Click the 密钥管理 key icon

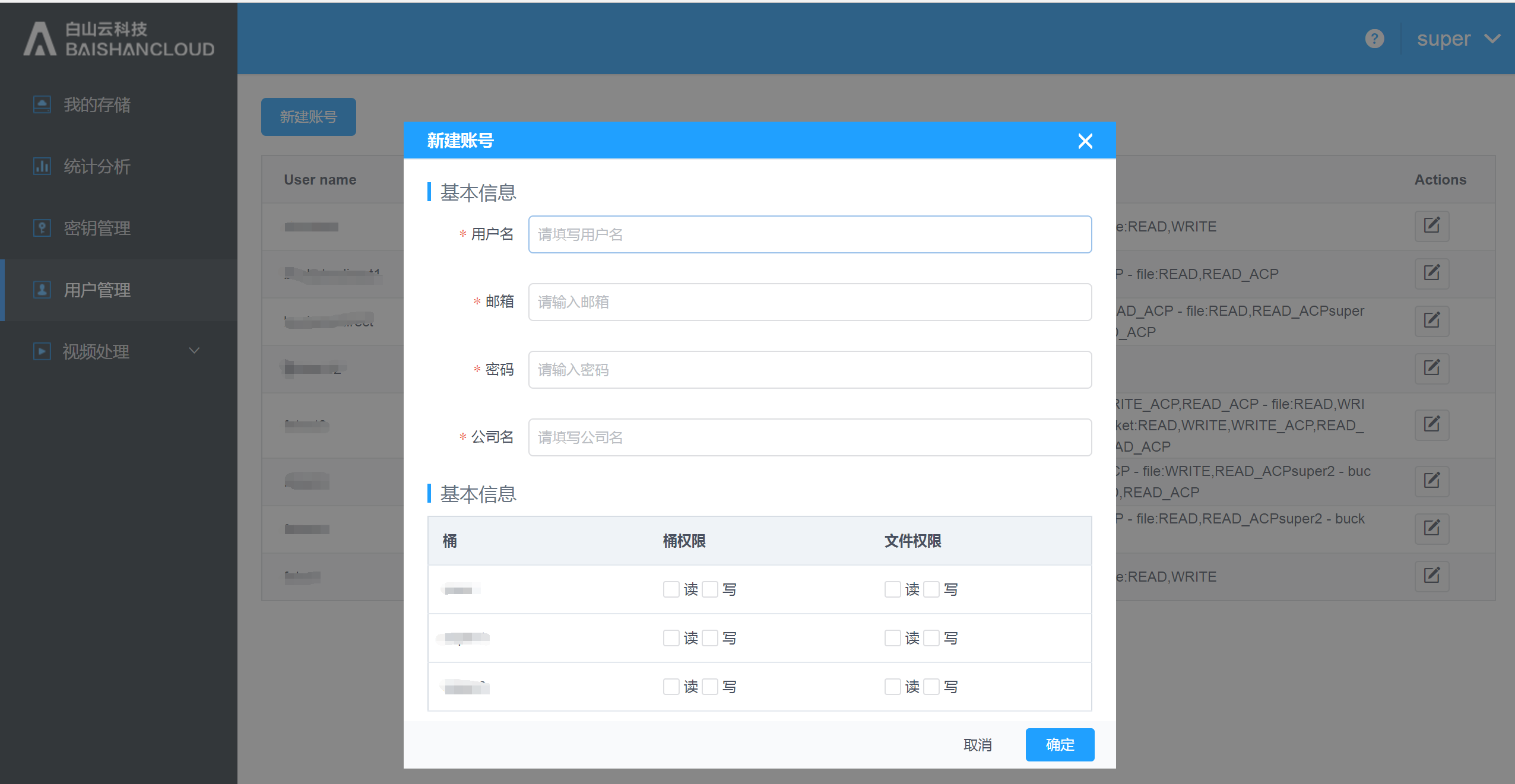pyautogui.click(x=42, y=228)
